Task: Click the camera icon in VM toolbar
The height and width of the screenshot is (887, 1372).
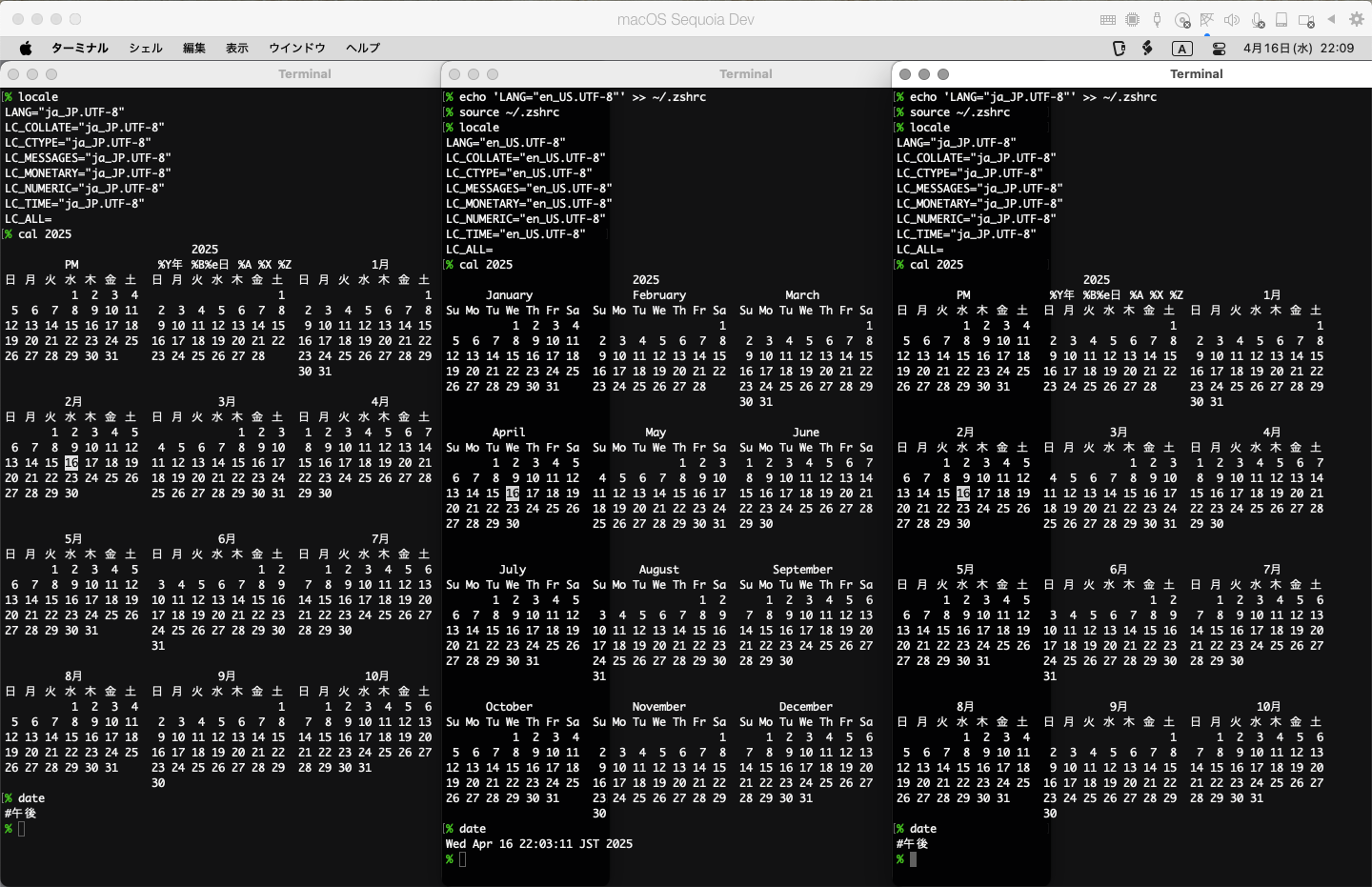Action: 1306,20
